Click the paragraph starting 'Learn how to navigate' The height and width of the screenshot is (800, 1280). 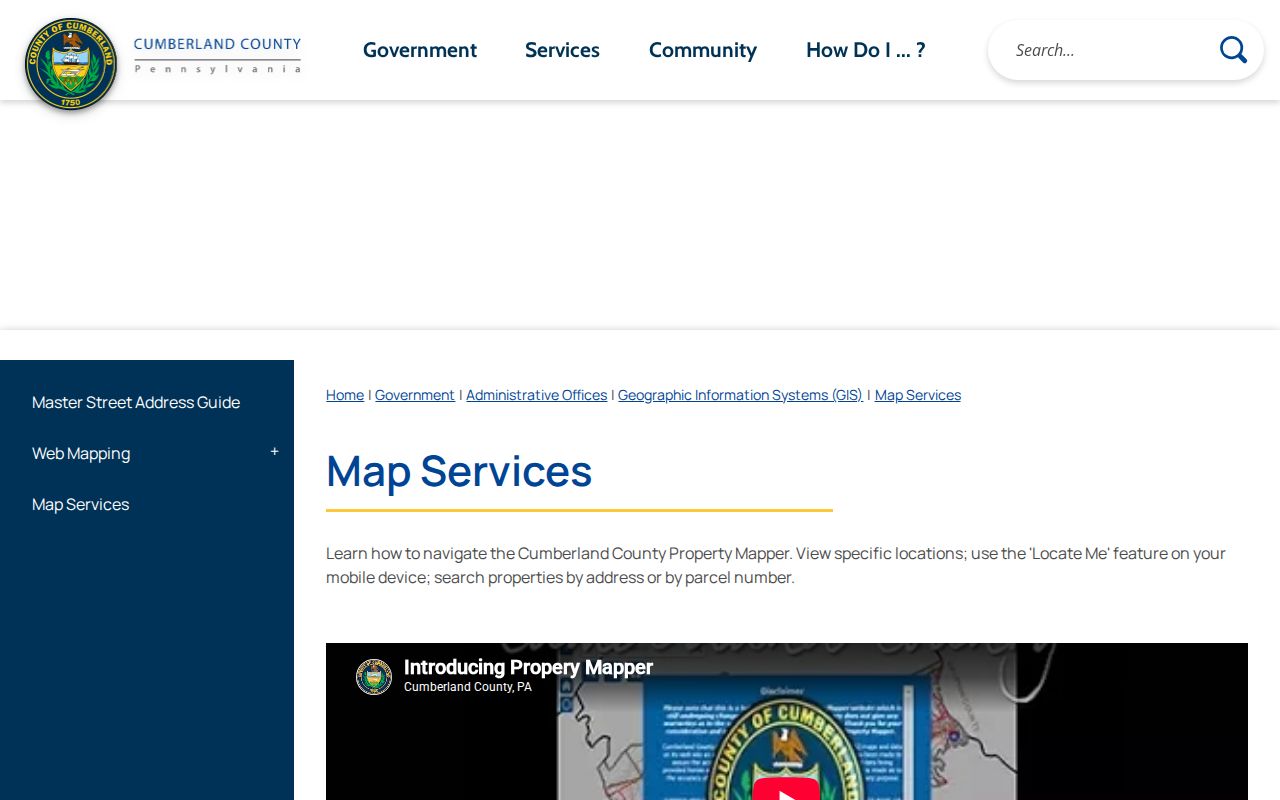coord(776,565)
